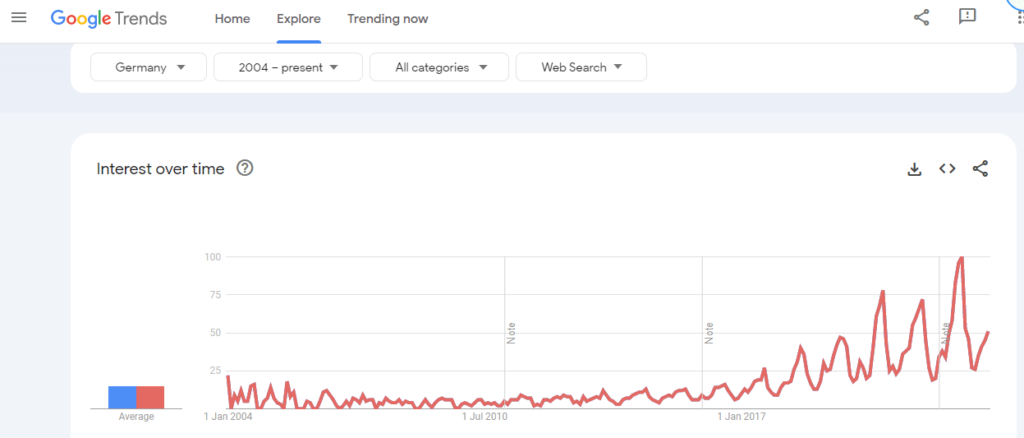Open the hamburger main menu
The width and height of the screenshot is (1024, 438).
pos(19,18)
